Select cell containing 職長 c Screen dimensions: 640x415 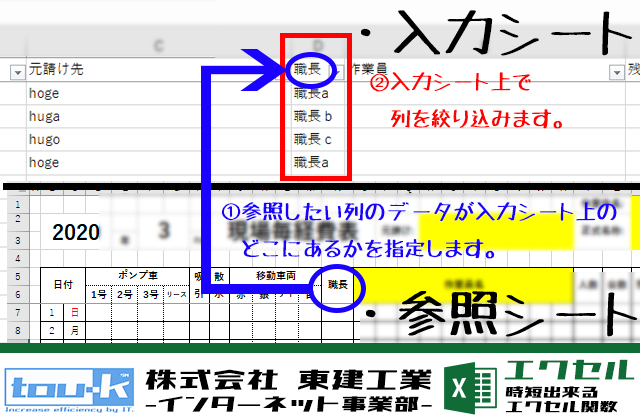(312, 139)
